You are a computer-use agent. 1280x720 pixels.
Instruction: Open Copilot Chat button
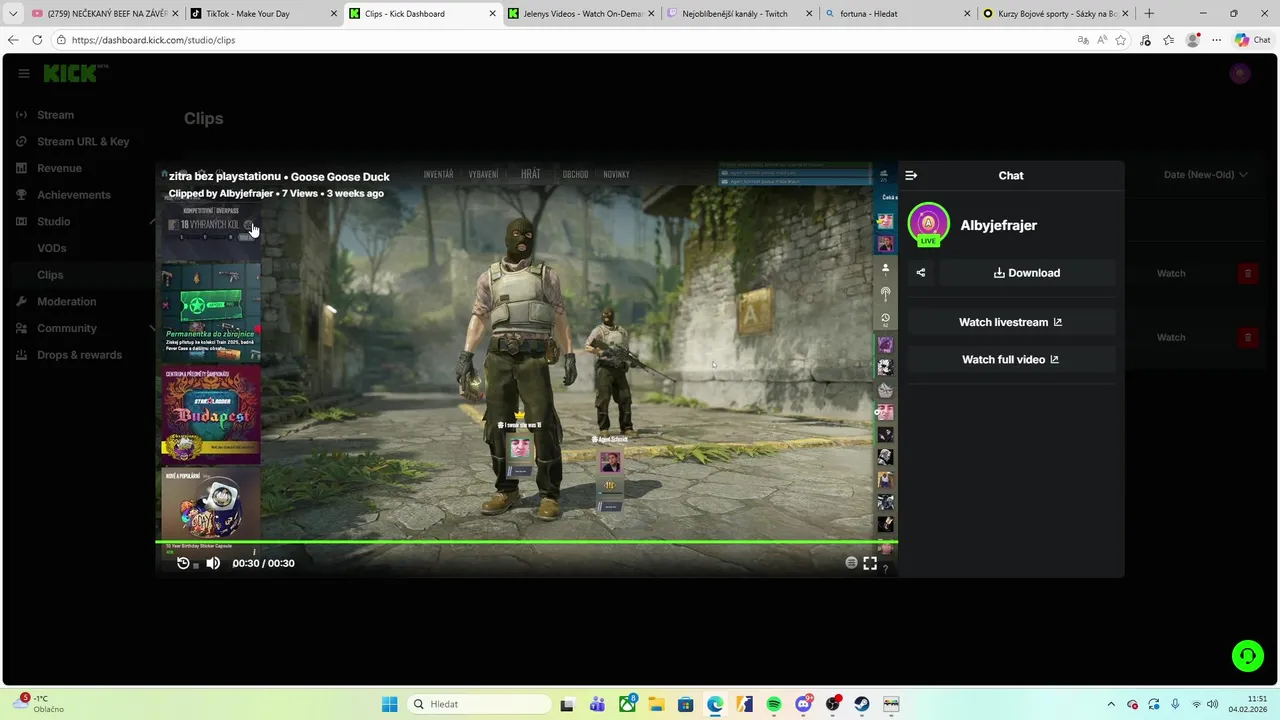[x=1253, y=40]
